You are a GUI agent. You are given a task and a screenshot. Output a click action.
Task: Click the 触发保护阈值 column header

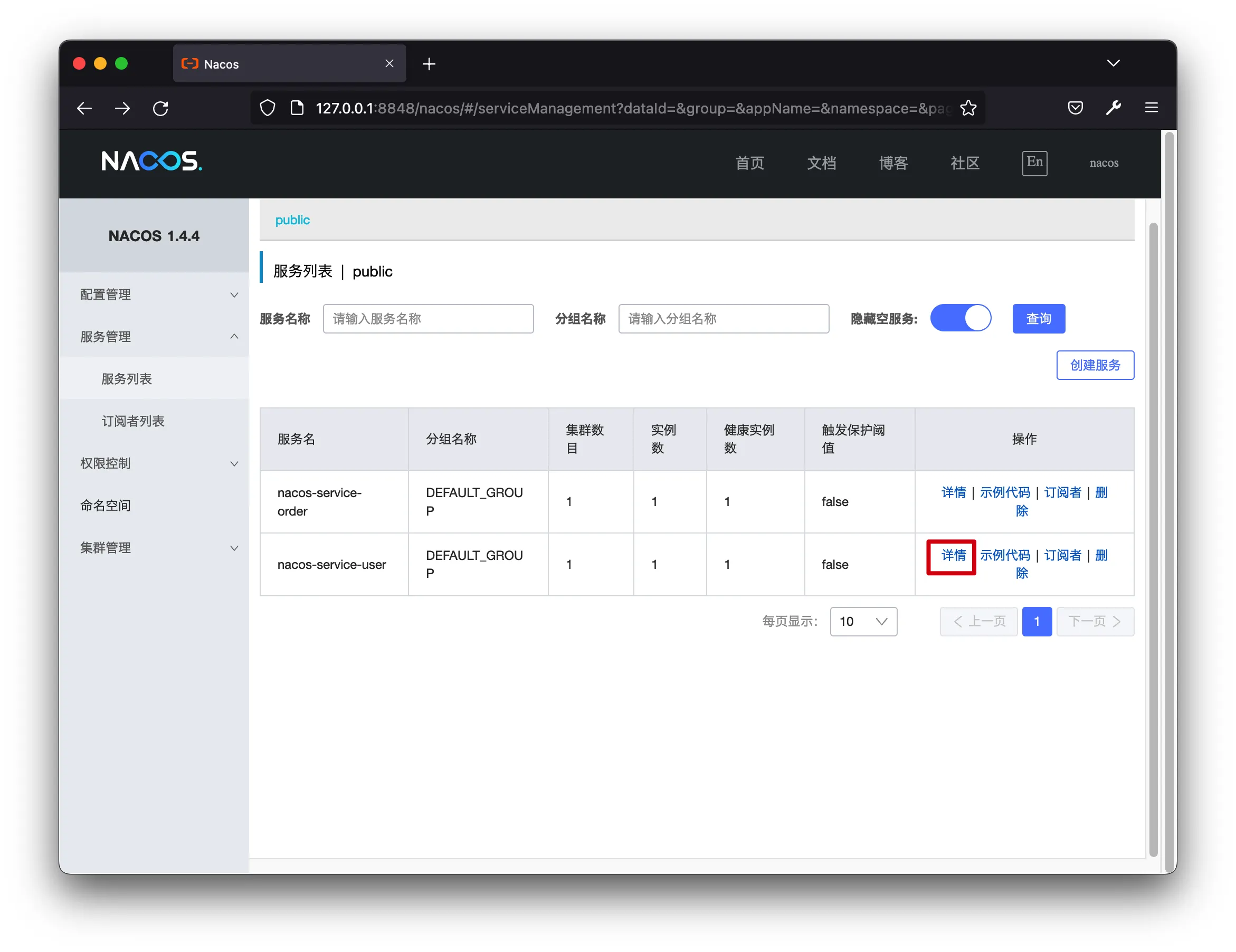click(859, 439)
